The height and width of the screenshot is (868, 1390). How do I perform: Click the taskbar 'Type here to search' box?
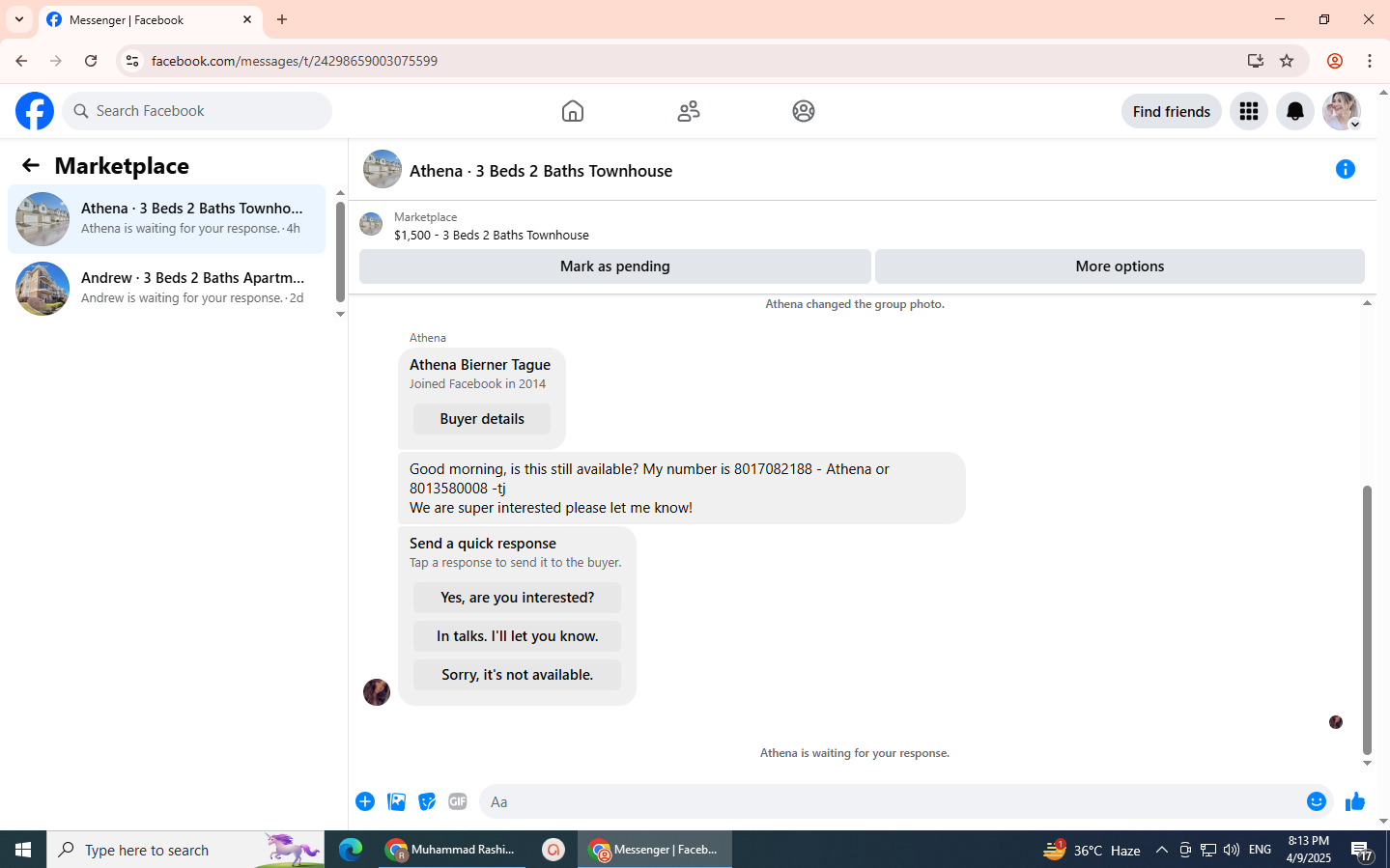pyautogui.click(x=185, y=850)
